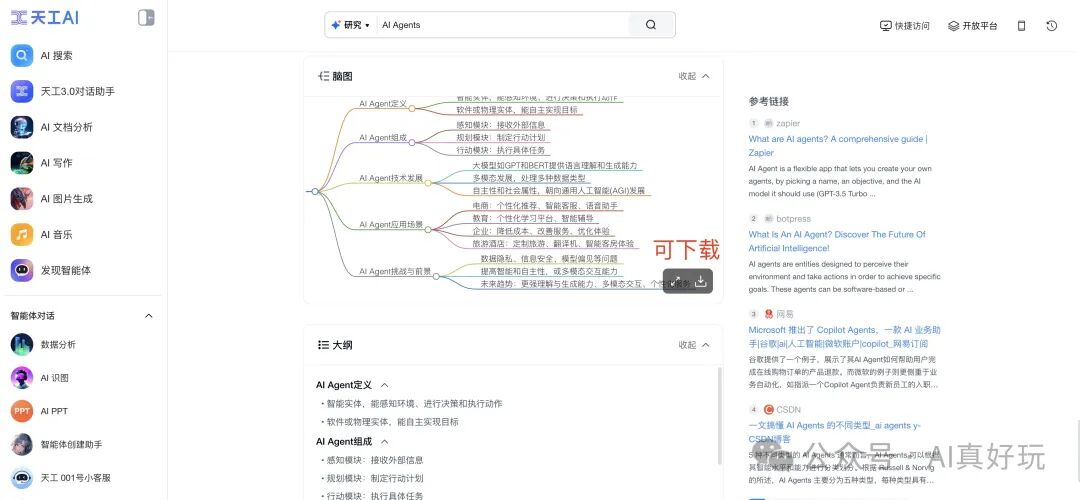This screenshot has width=1080, height=500.
Task: Click the zapier source label
Action: point(788,123)
